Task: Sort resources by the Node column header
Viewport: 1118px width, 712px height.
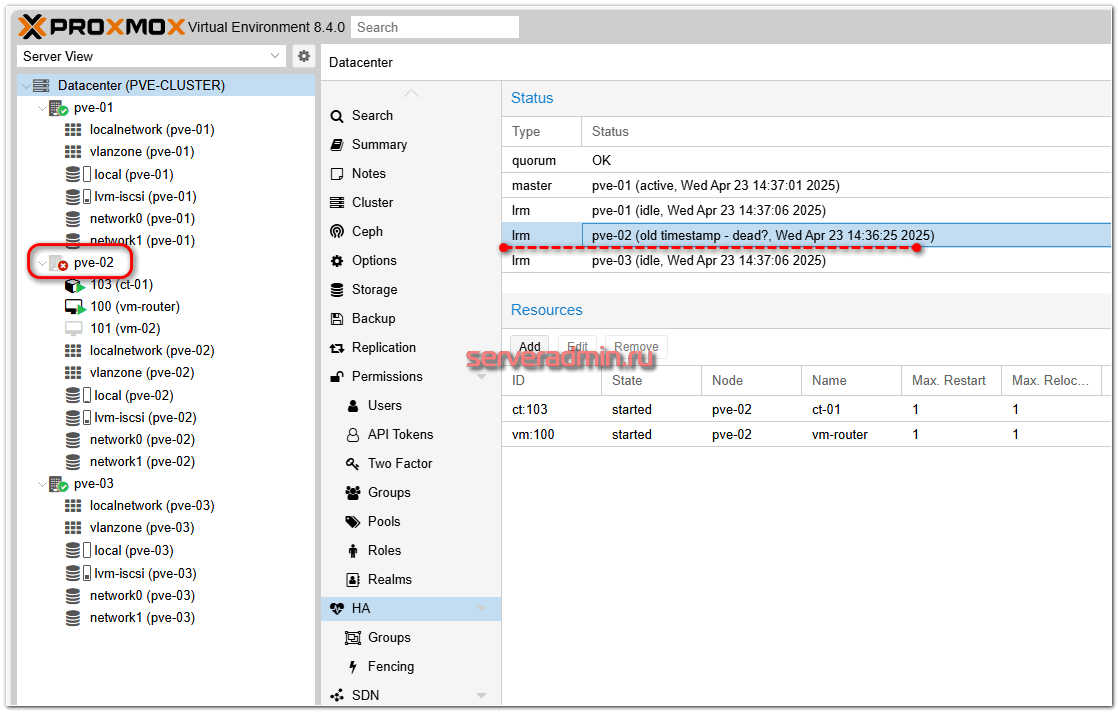Action: coord(752,381)
